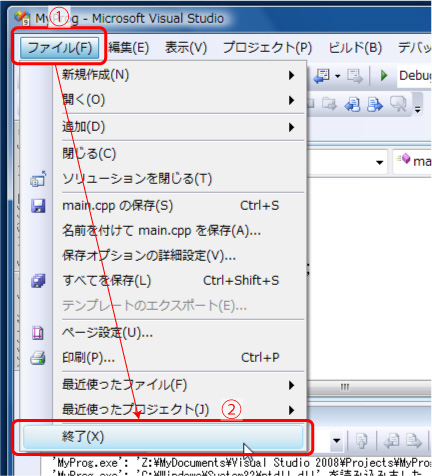Click the Save icon beside main.cpp の保存

(x=38, y=206)
